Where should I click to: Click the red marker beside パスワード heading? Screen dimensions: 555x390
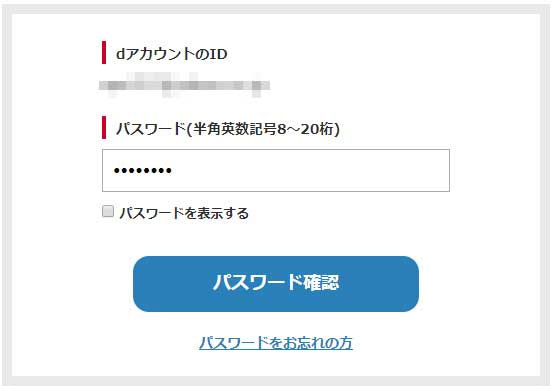tap(104, 127)
